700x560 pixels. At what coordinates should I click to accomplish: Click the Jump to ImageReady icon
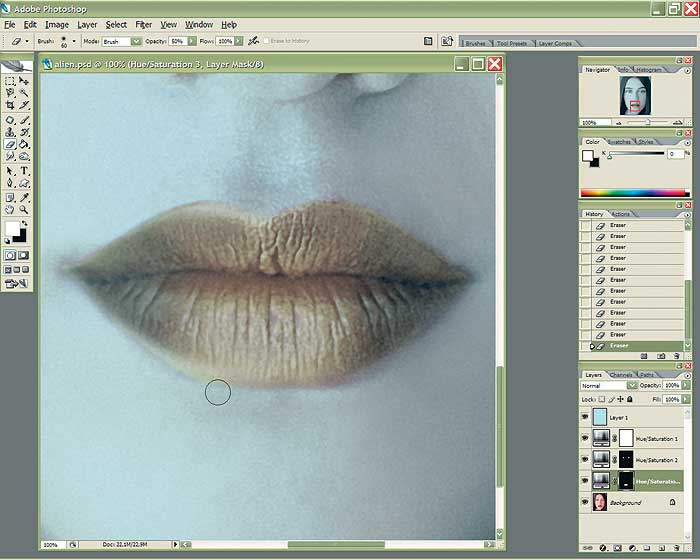tap(17, 284)
